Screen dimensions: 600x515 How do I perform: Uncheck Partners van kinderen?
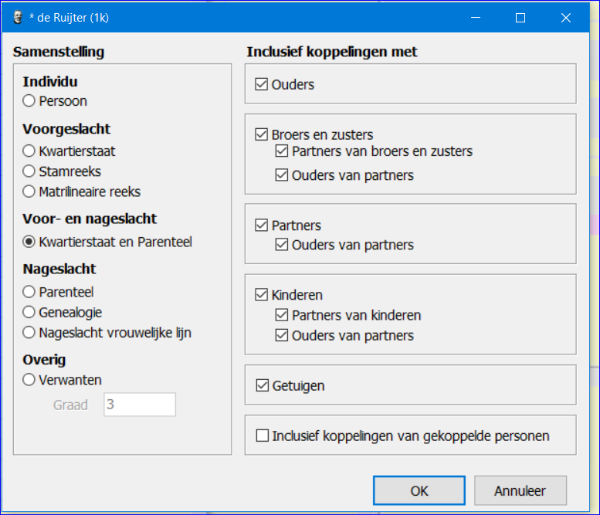(x=283, y=315)
